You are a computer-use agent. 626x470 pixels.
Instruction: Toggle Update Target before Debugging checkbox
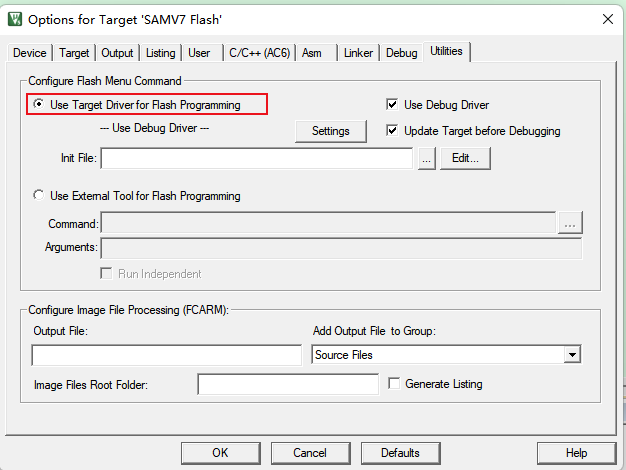coord(393,131)
